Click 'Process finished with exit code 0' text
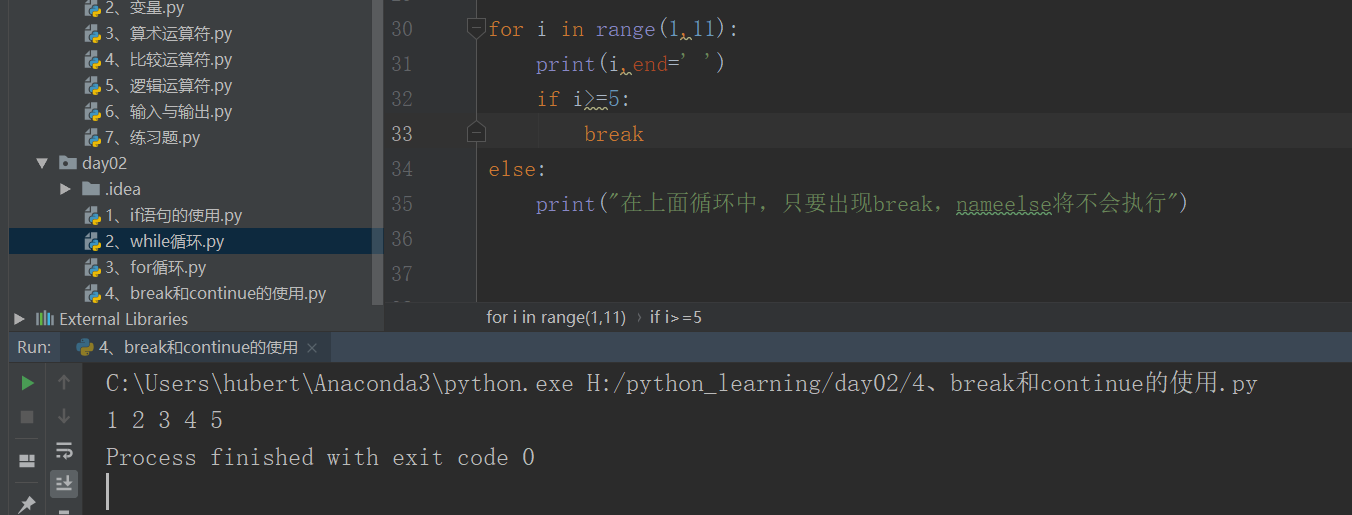 (320, 457)
